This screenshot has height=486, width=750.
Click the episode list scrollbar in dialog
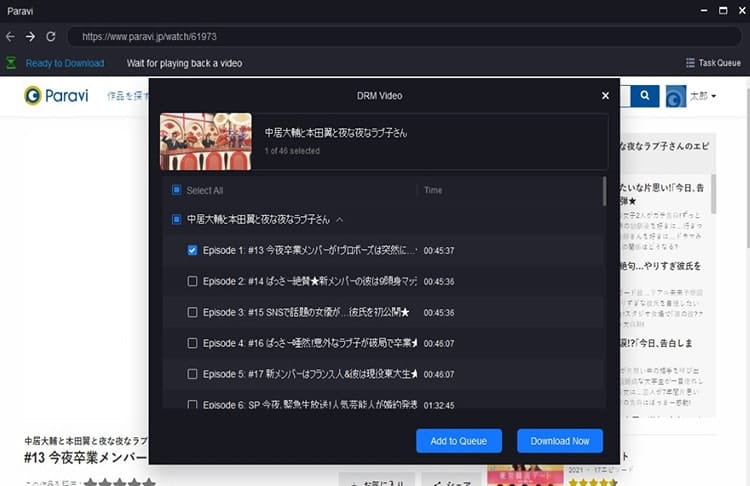(x=604, y=191)
